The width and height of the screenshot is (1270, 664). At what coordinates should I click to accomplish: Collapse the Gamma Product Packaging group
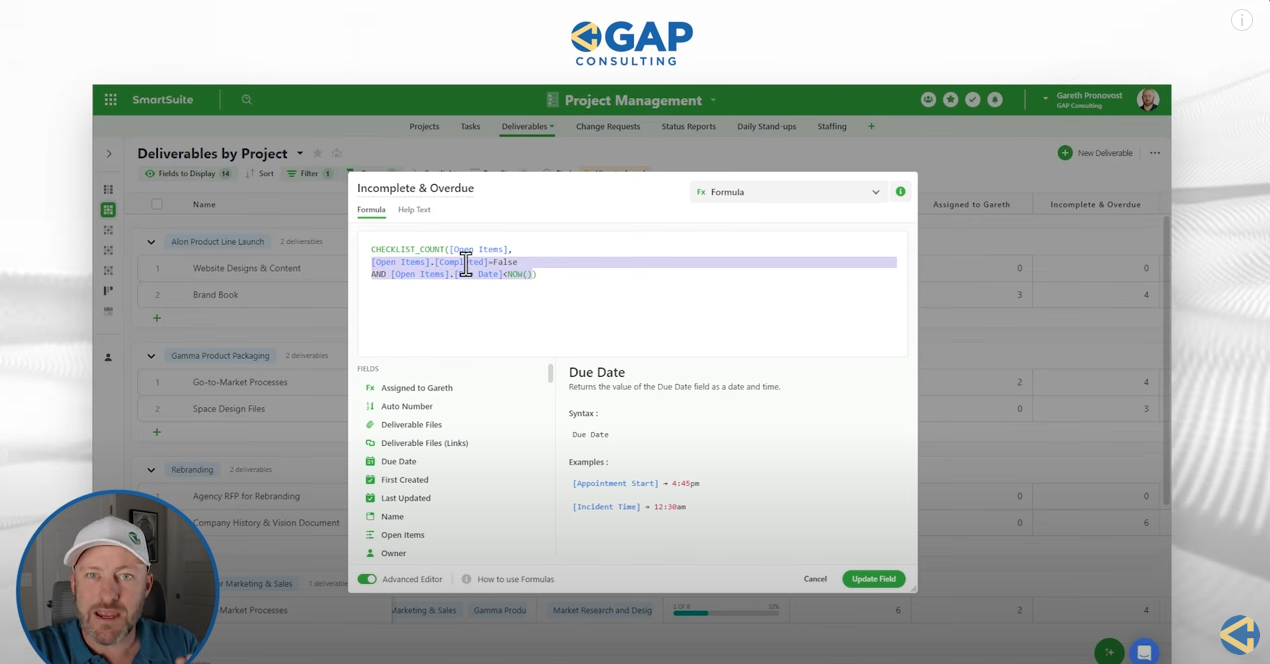(151, 356)
